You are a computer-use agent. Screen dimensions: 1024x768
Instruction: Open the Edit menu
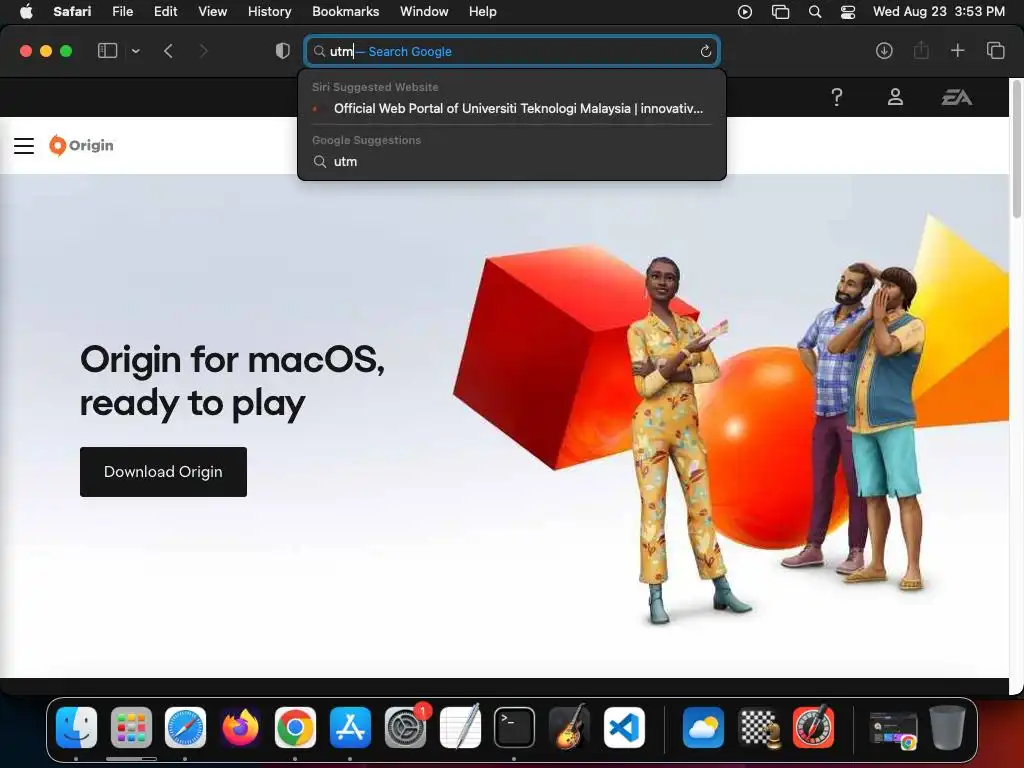click(165, 11)
